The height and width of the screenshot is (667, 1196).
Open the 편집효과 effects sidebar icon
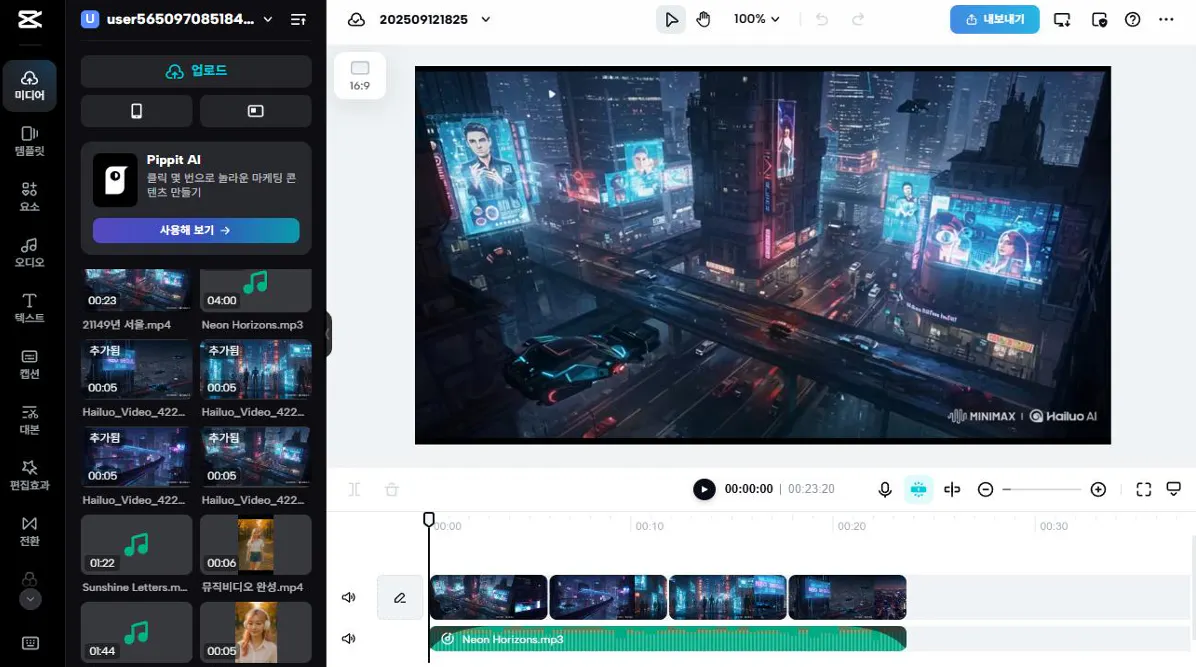(30, 475)
